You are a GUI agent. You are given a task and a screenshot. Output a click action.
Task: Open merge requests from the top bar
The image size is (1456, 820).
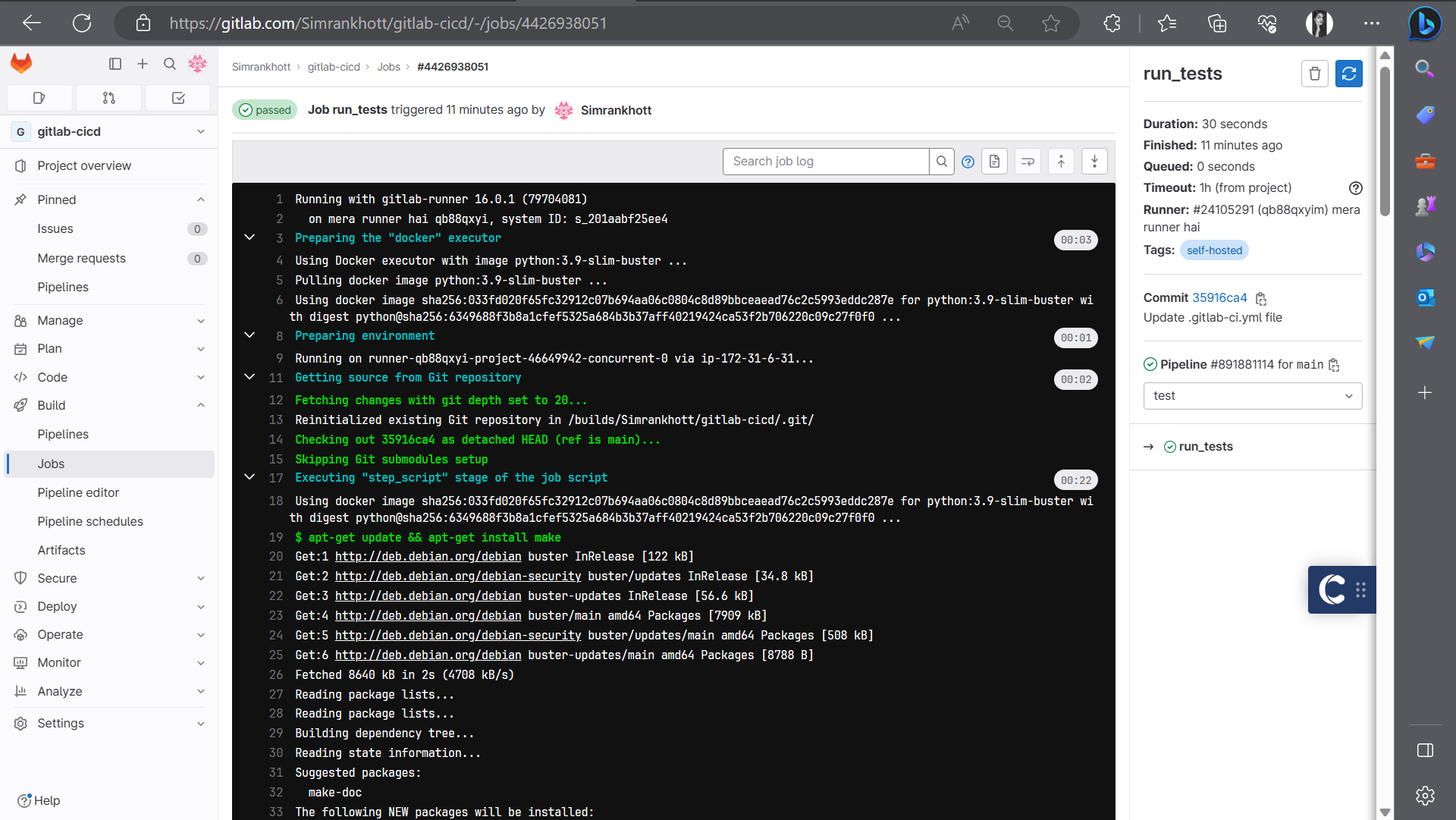coord(108,98)
